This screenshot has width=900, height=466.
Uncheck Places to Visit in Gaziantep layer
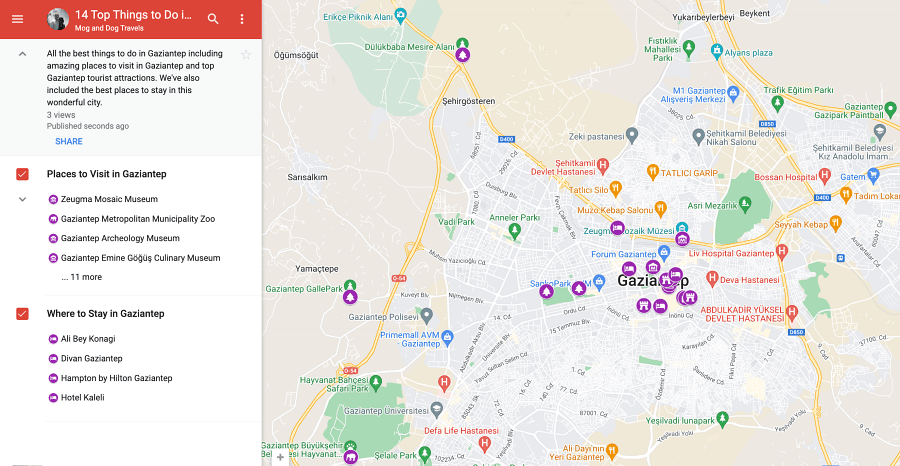[x=22, y=174]
